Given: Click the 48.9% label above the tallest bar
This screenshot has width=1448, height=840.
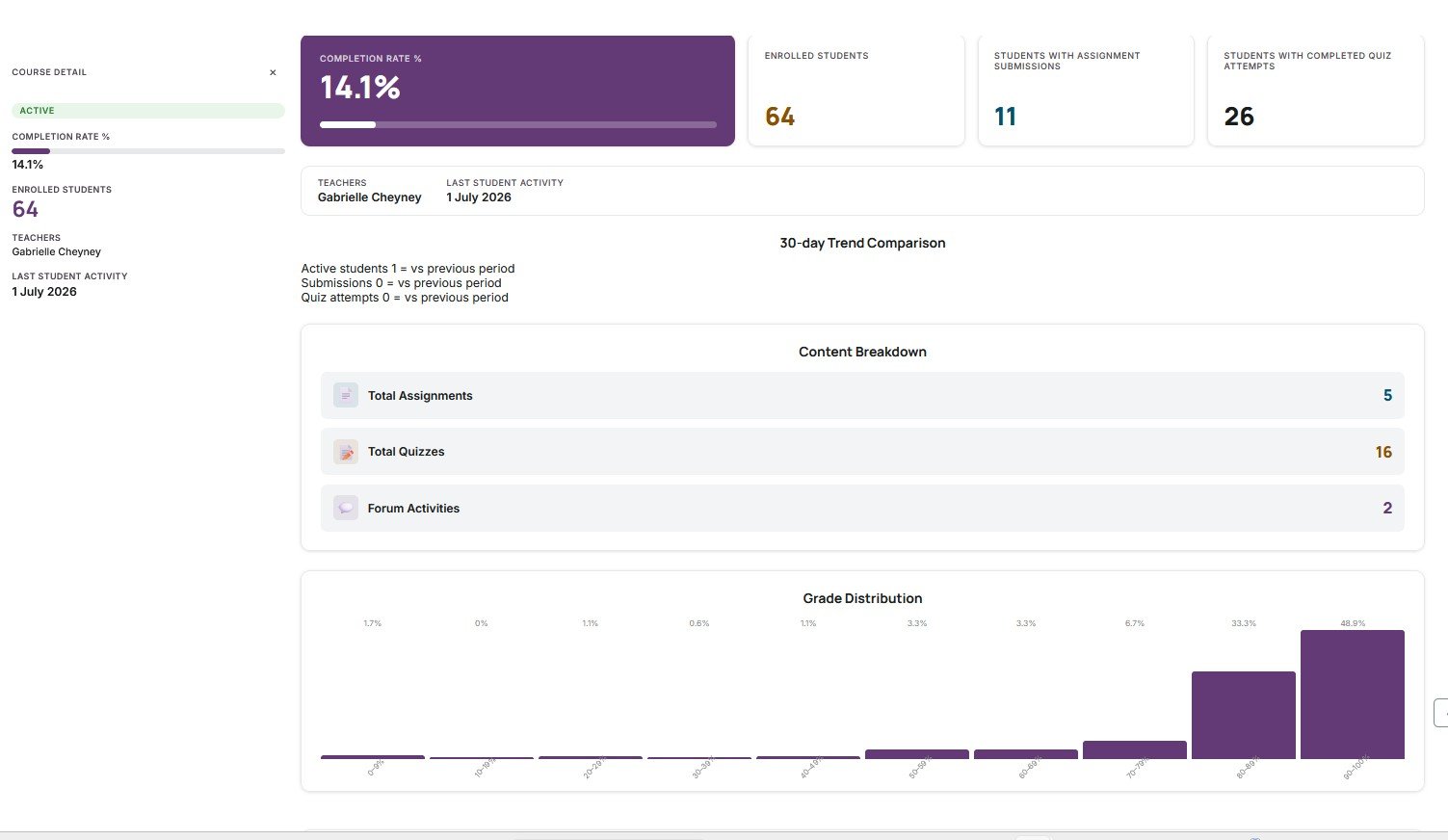Looking at the screenshot, I should 1353,623.
